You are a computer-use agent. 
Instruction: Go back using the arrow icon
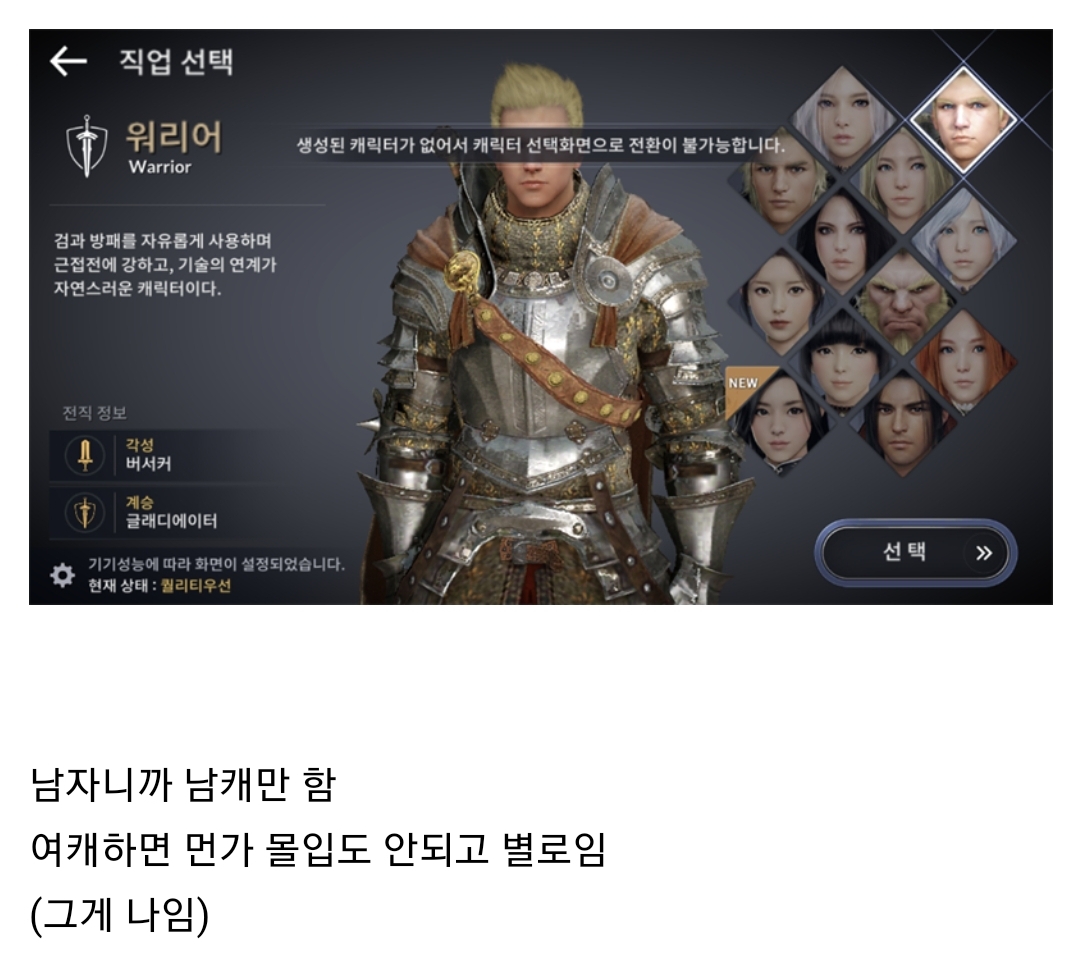[69, 61]
